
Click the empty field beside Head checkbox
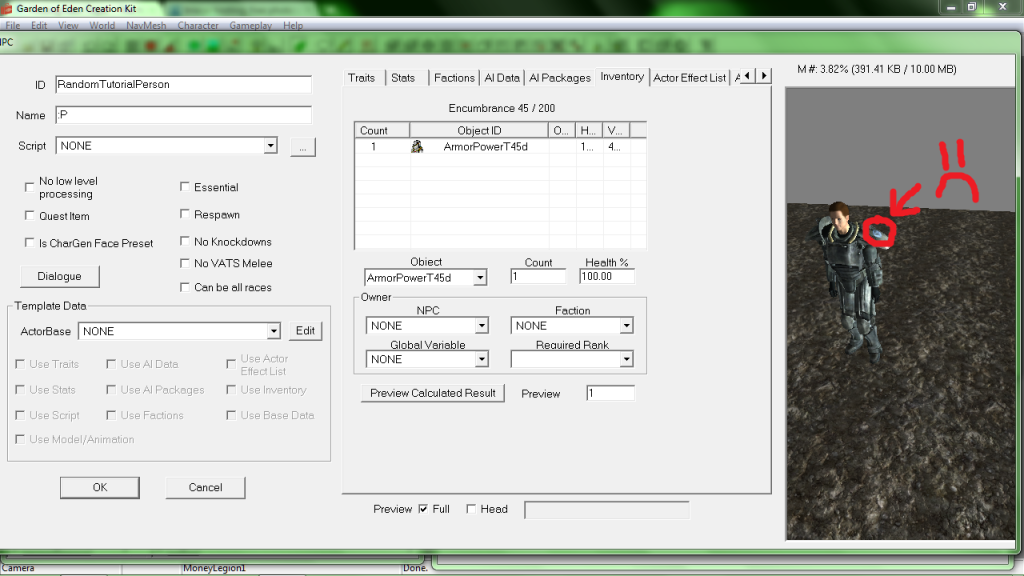607,509
